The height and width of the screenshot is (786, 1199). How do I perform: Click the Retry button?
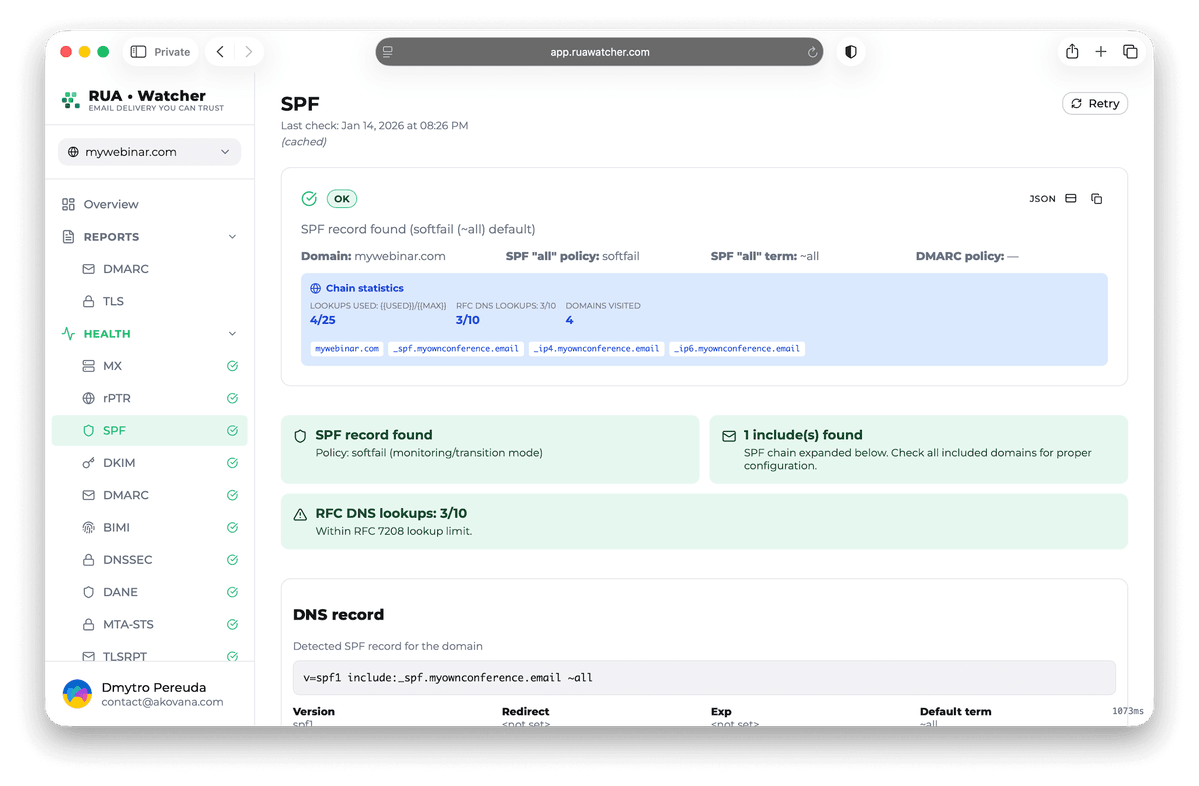coord(1094,103)
